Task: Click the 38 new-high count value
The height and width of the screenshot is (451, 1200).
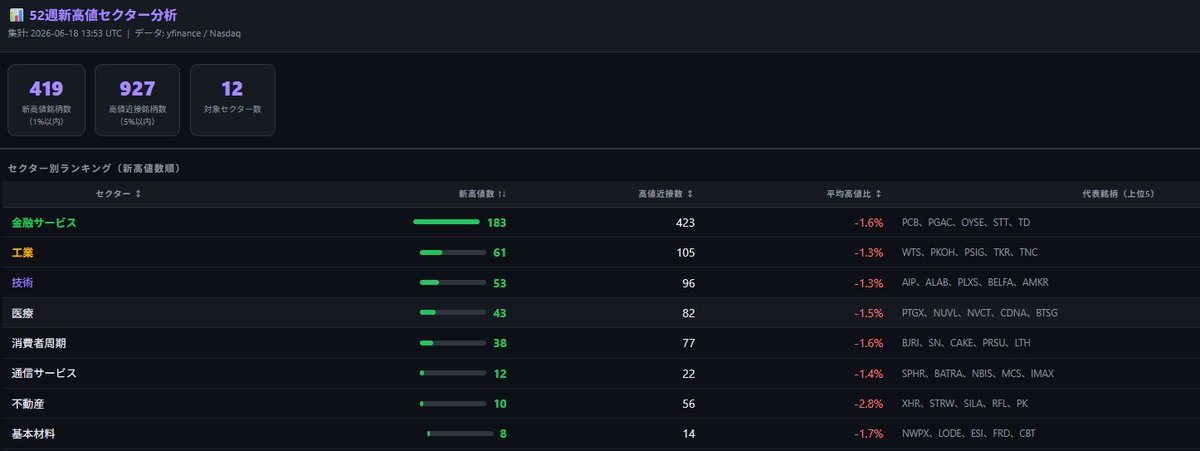Action: tap(500, 343)
